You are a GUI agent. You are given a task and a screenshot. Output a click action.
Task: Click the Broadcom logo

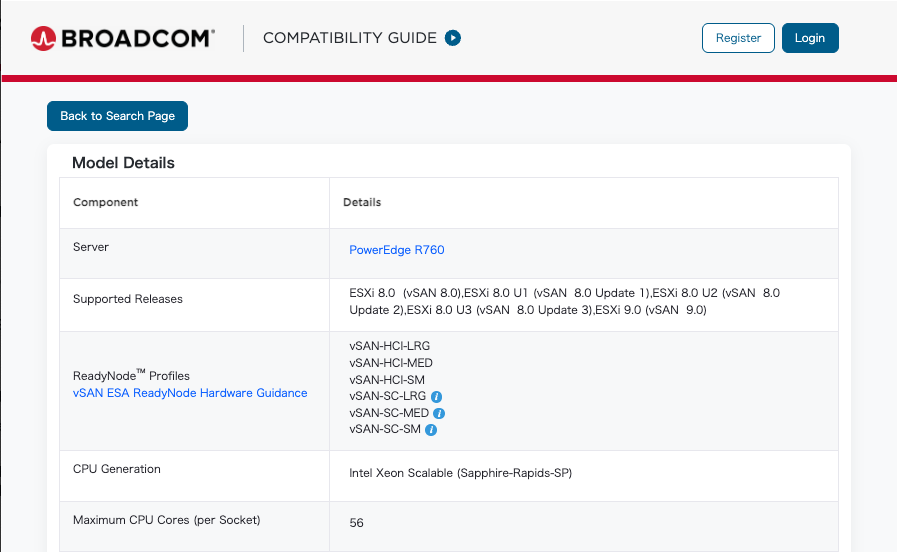122,38
